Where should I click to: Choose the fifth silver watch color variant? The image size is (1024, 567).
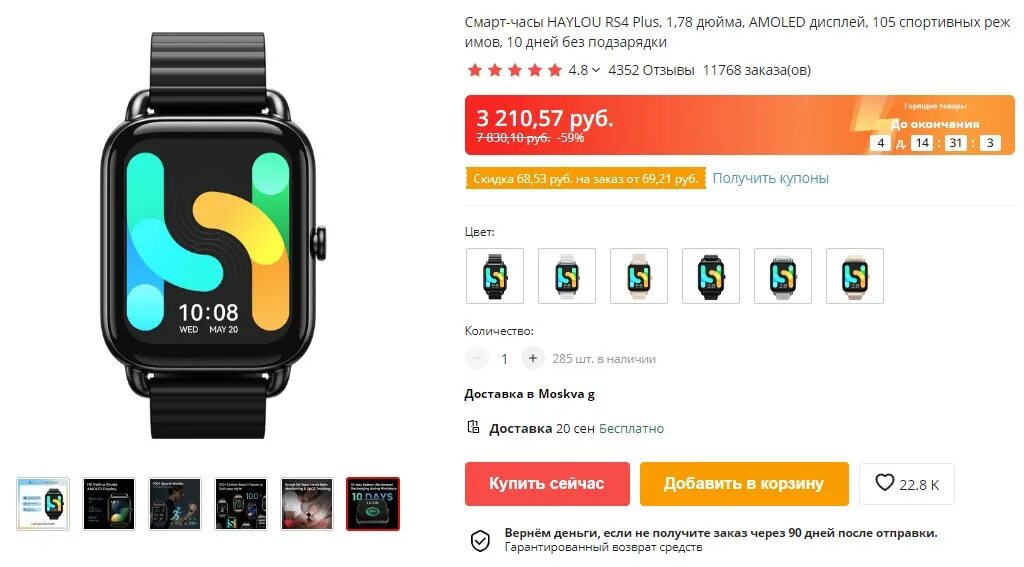point(782,276)
